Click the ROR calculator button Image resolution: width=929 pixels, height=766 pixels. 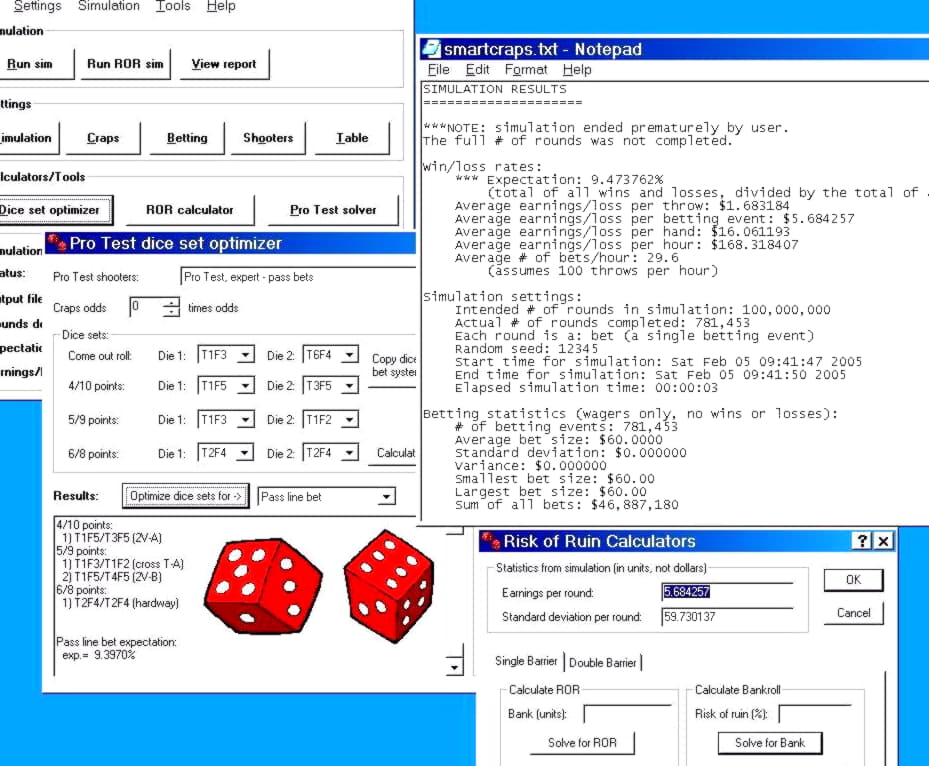190,210
